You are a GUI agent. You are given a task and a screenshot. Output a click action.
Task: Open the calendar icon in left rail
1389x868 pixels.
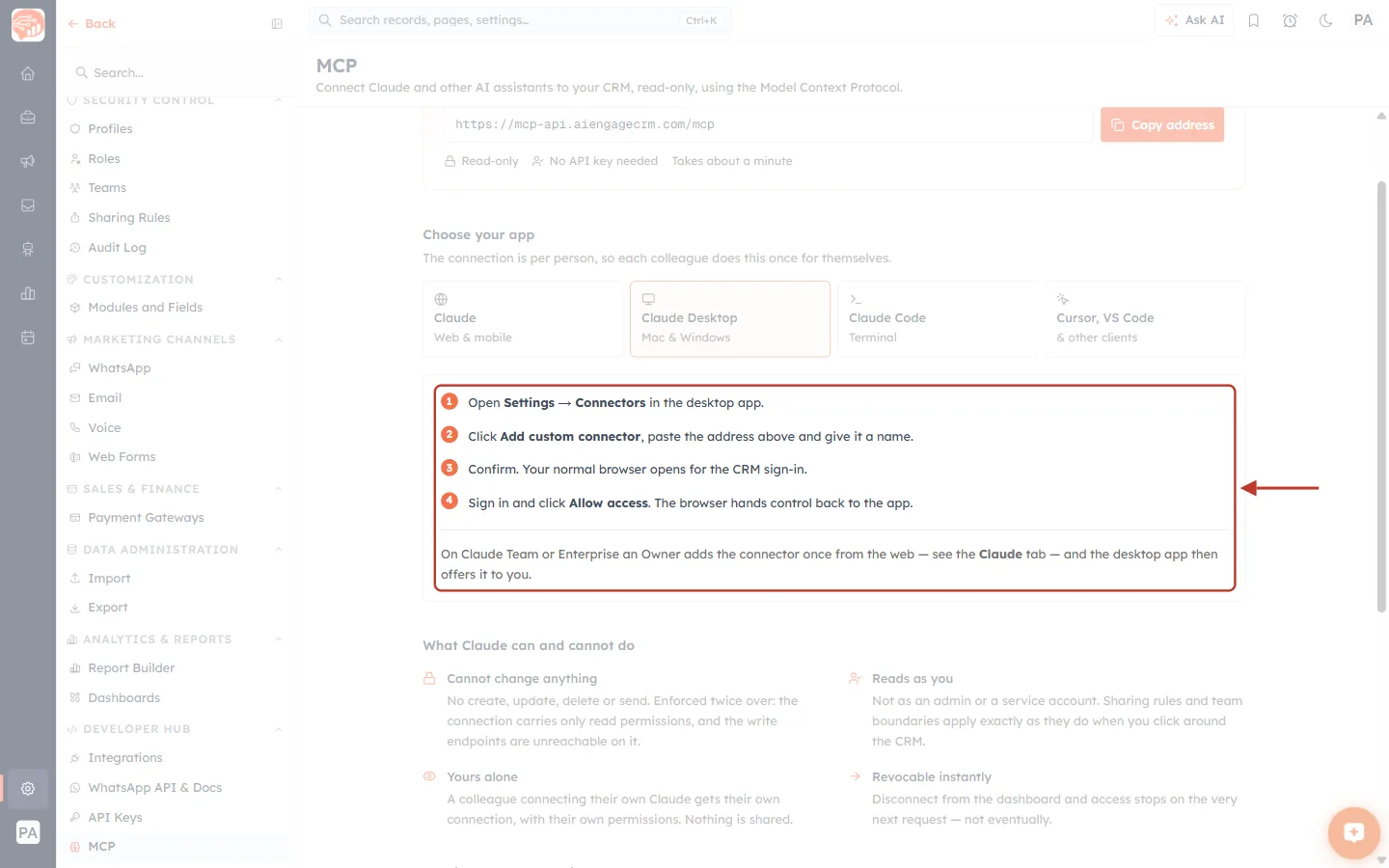[x=28, y=338]
